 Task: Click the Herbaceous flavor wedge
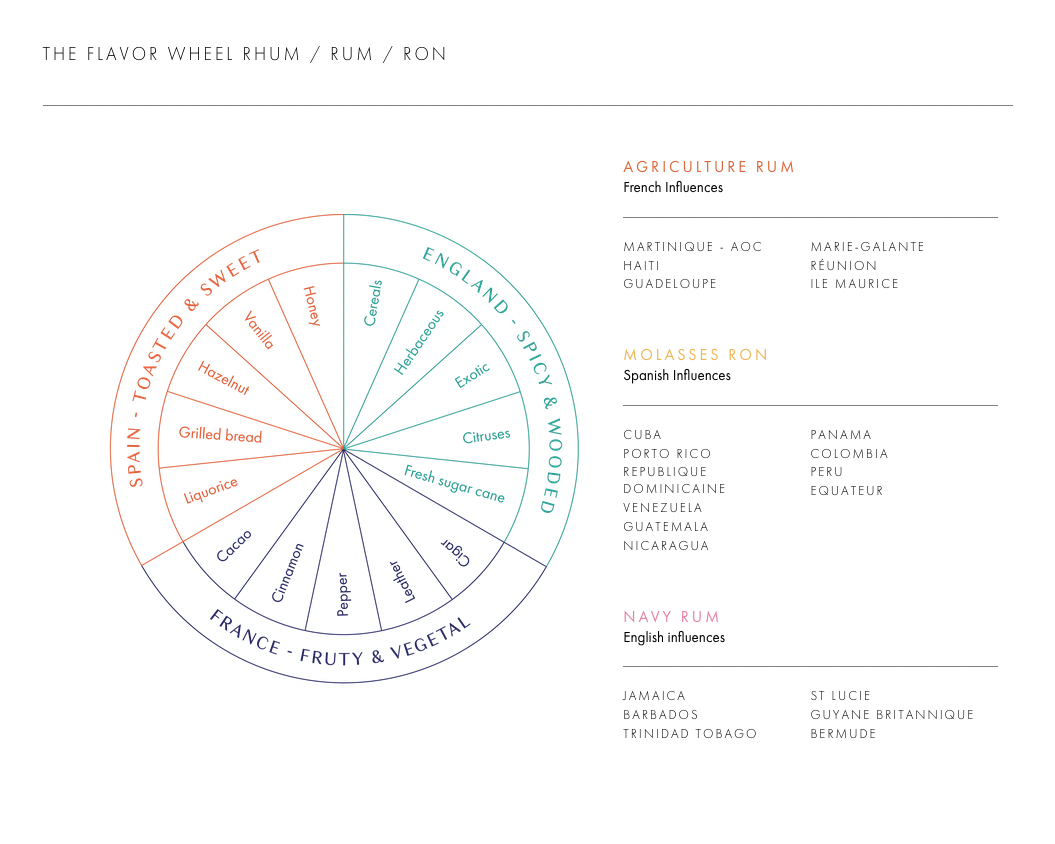click(x=419, y=342)
